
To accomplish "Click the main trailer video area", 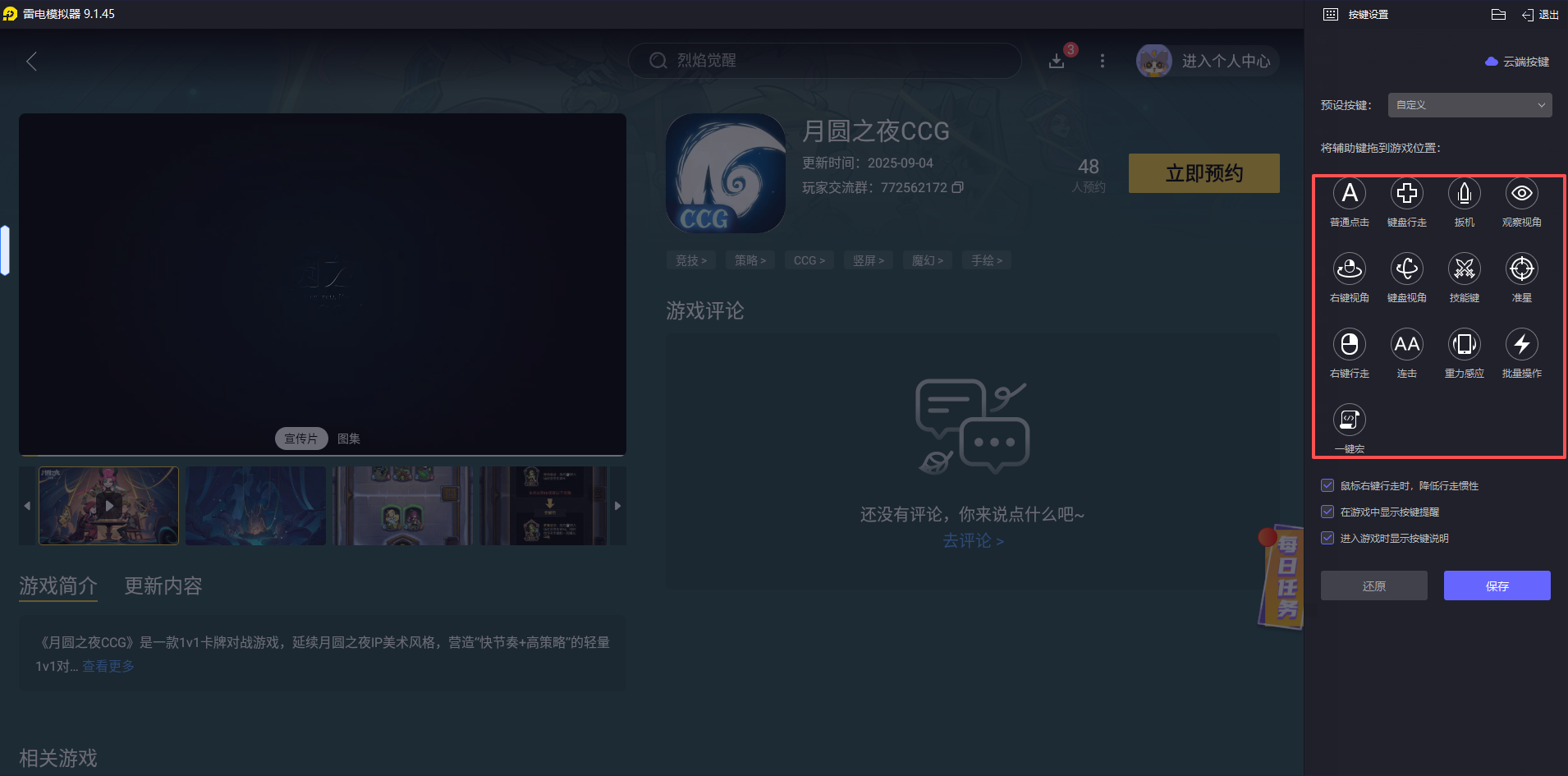I will 323,283.
